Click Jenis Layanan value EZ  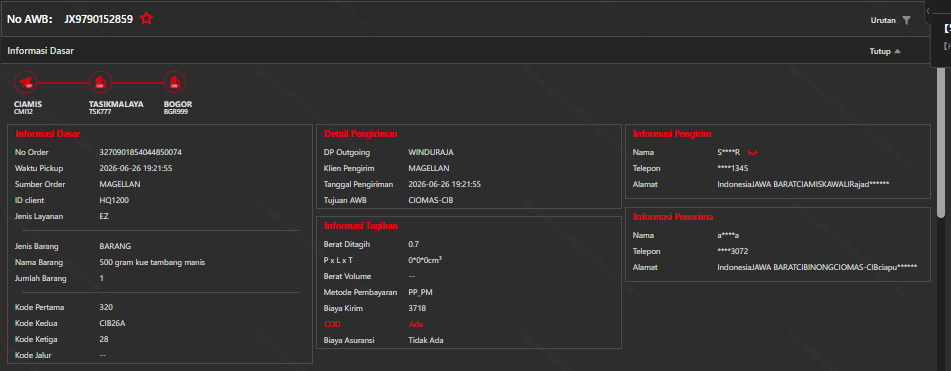(x=104, y=216)
